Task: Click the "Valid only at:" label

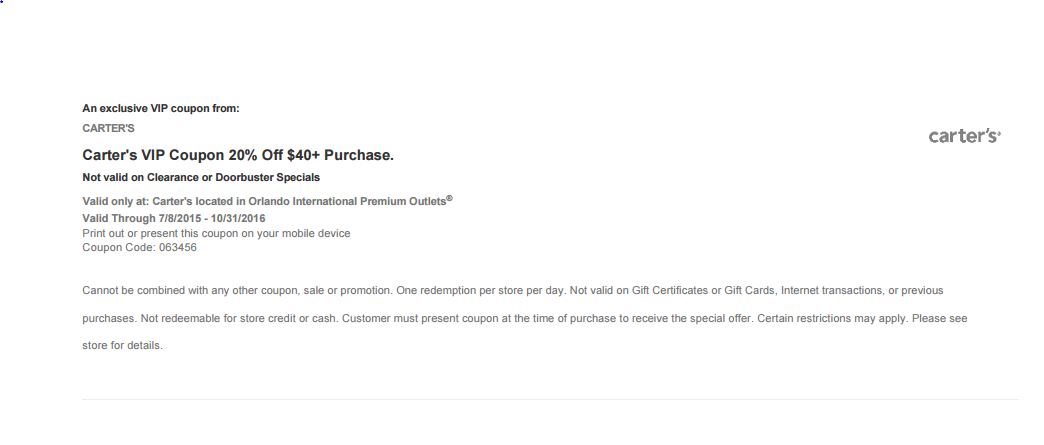Action: 115,202
